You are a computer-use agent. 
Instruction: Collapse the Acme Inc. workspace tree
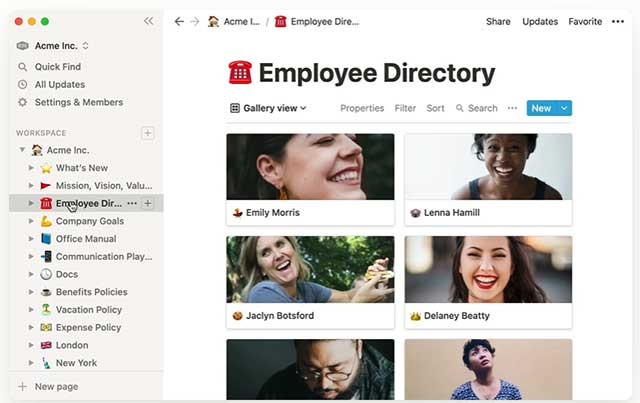(22, 150)
